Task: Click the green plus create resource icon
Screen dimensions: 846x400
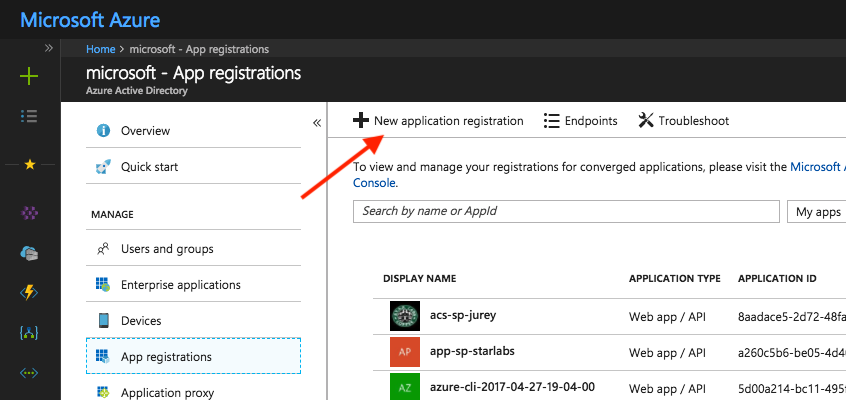Action: point(30,76)
